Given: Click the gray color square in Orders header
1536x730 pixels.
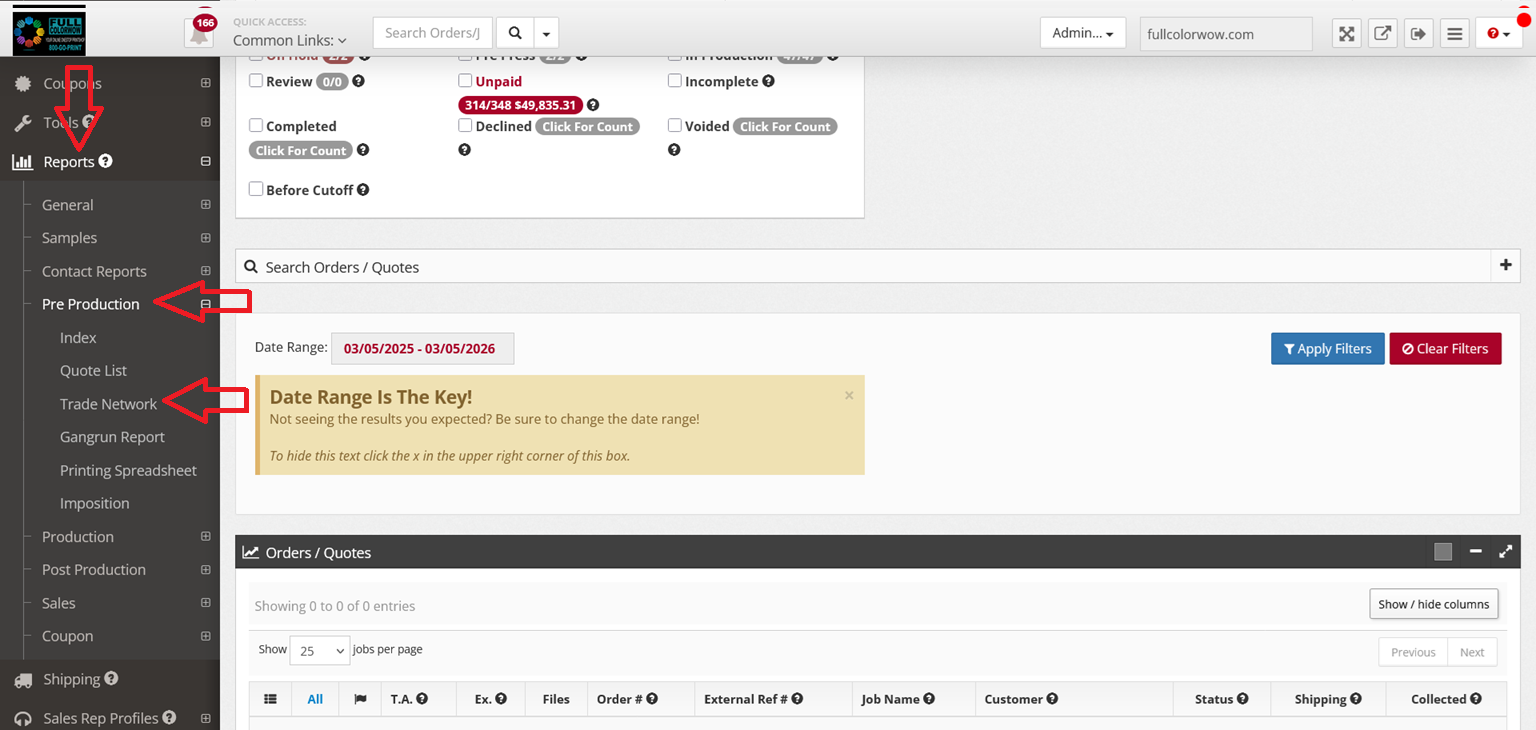Looking at the screenshot, I should pyautogui.click(x=1442, y=552).
